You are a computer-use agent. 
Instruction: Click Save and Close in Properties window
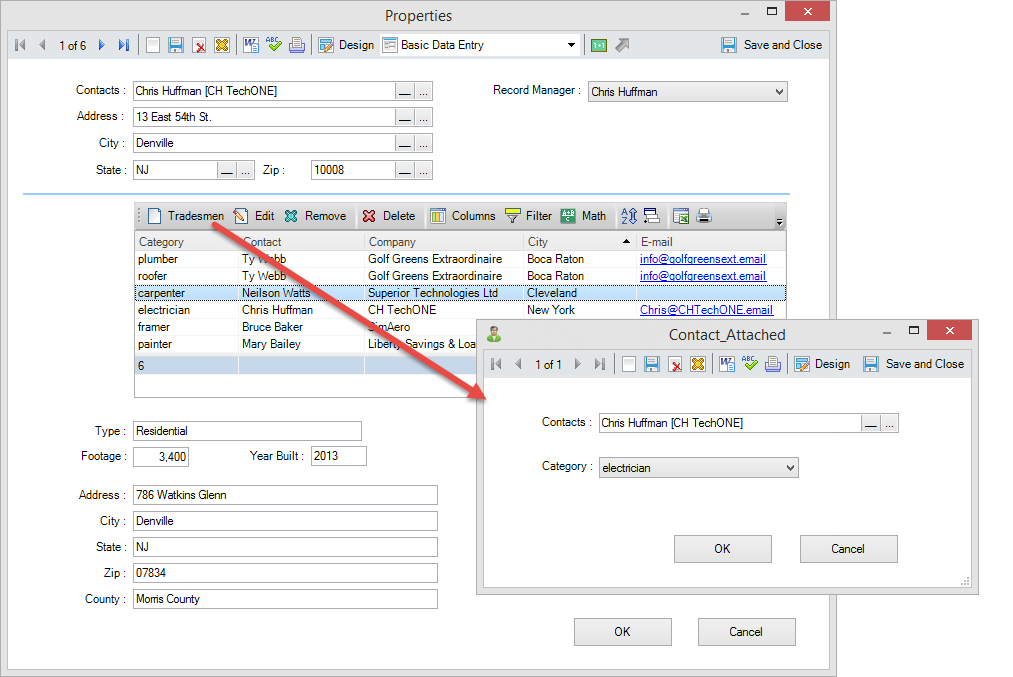coord(771,45)
